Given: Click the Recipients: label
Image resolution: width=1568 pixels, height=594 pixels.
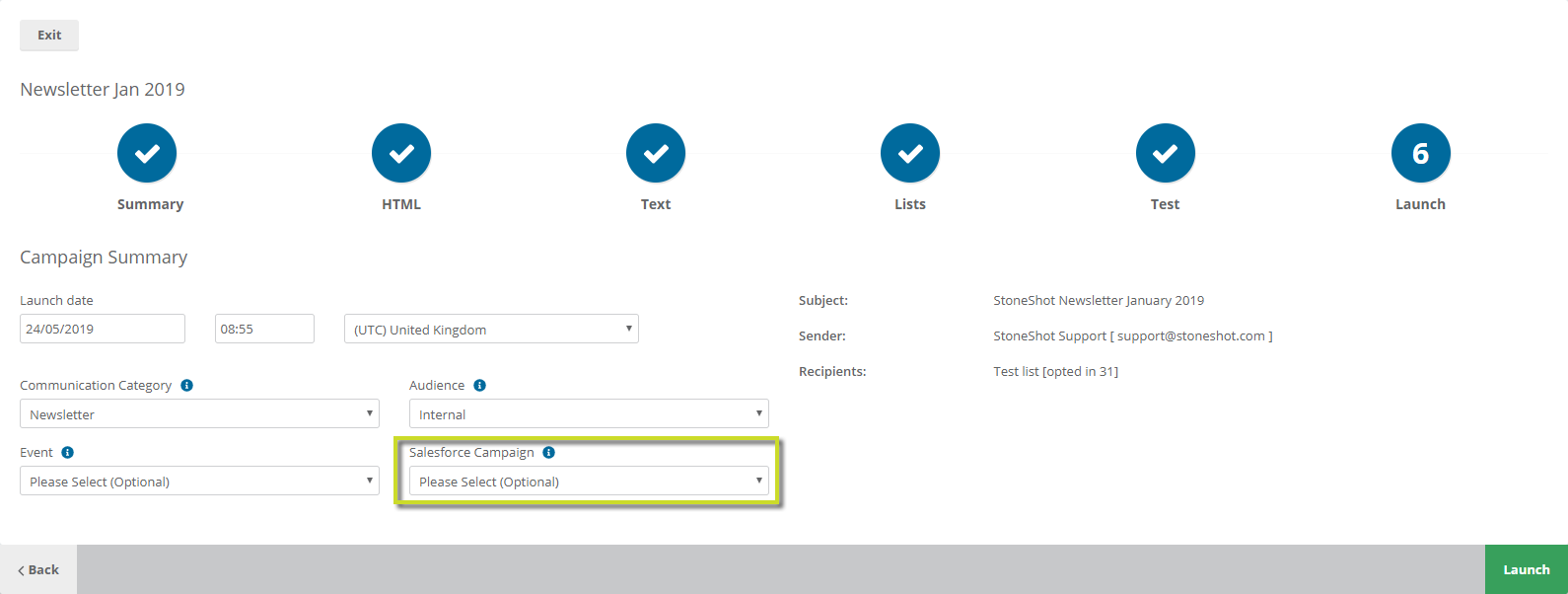Looking at the screenshot, I should pyautogui.click(x=832, y=371).
